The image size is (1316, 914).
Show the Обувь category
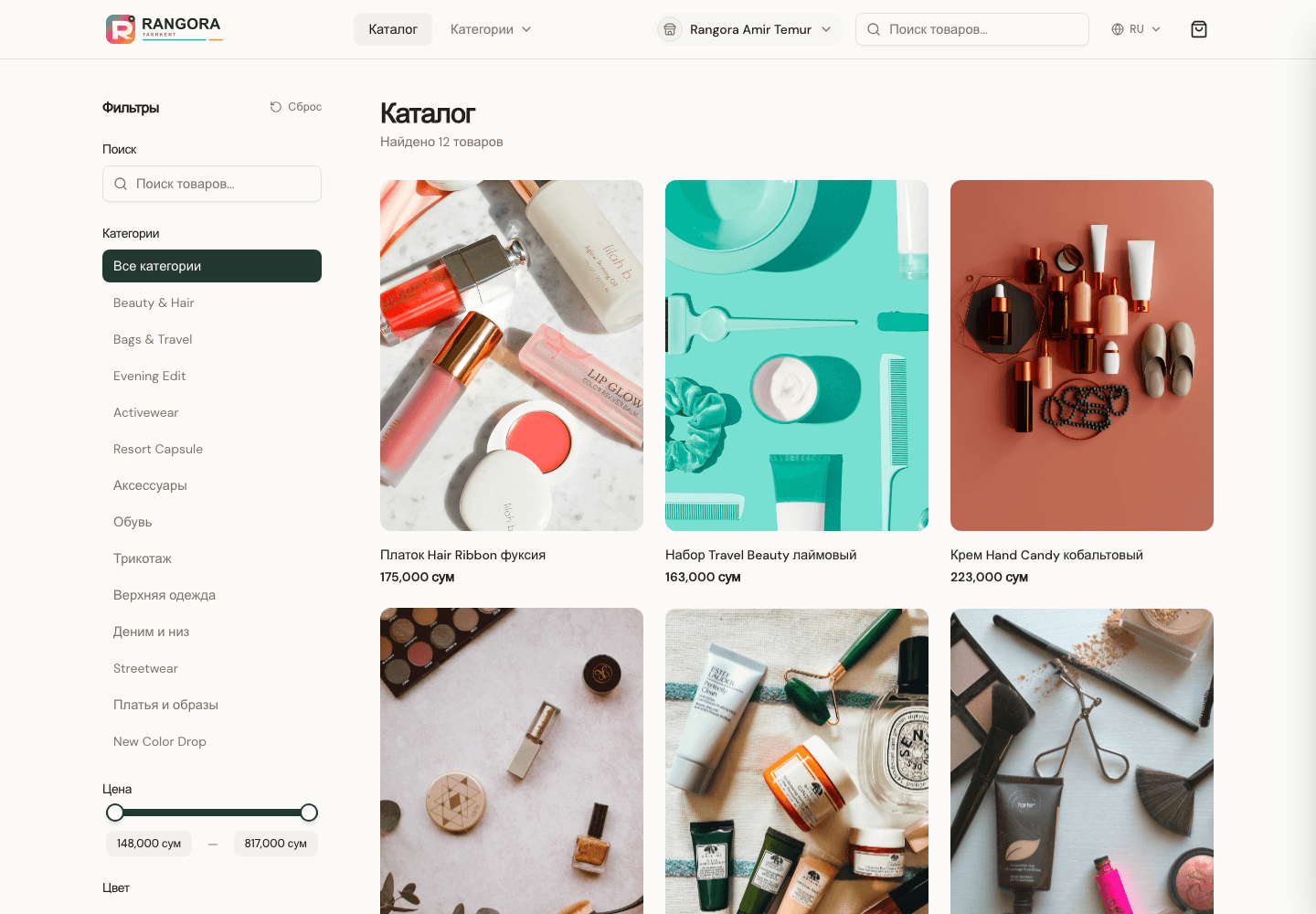point(212,522)
